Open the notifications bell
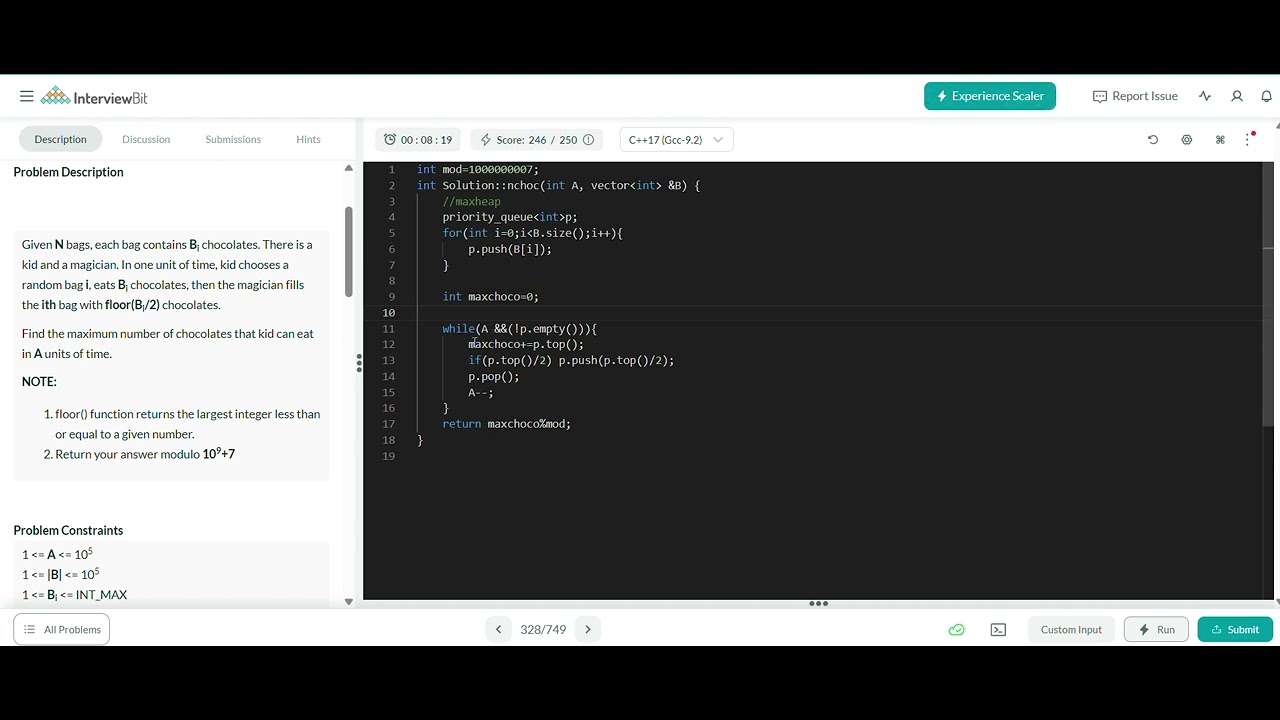 (x=1266, y=96)
